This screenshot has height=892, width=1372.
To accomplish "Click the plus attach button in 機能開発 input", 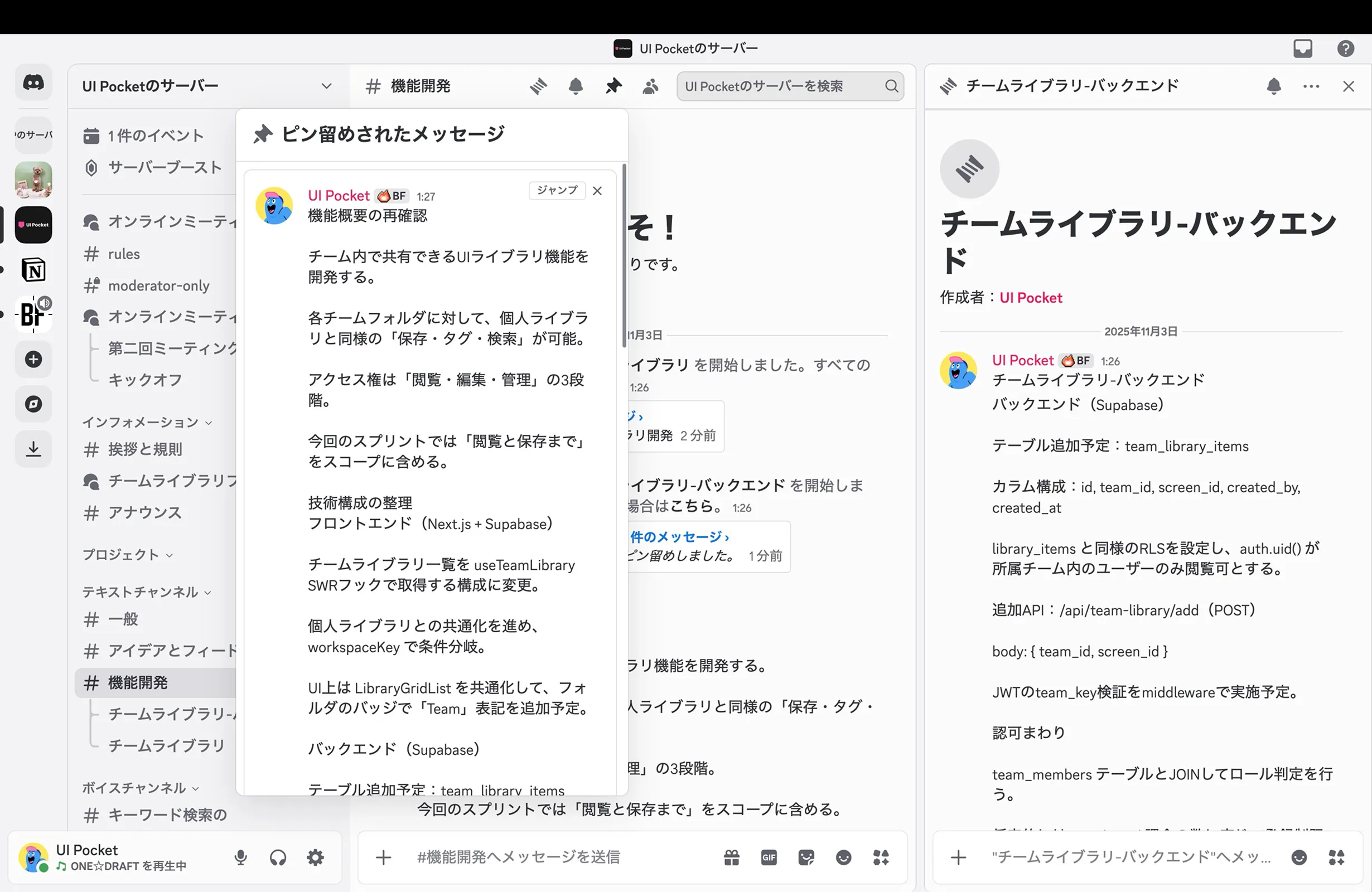I will [x=383, y=858].
